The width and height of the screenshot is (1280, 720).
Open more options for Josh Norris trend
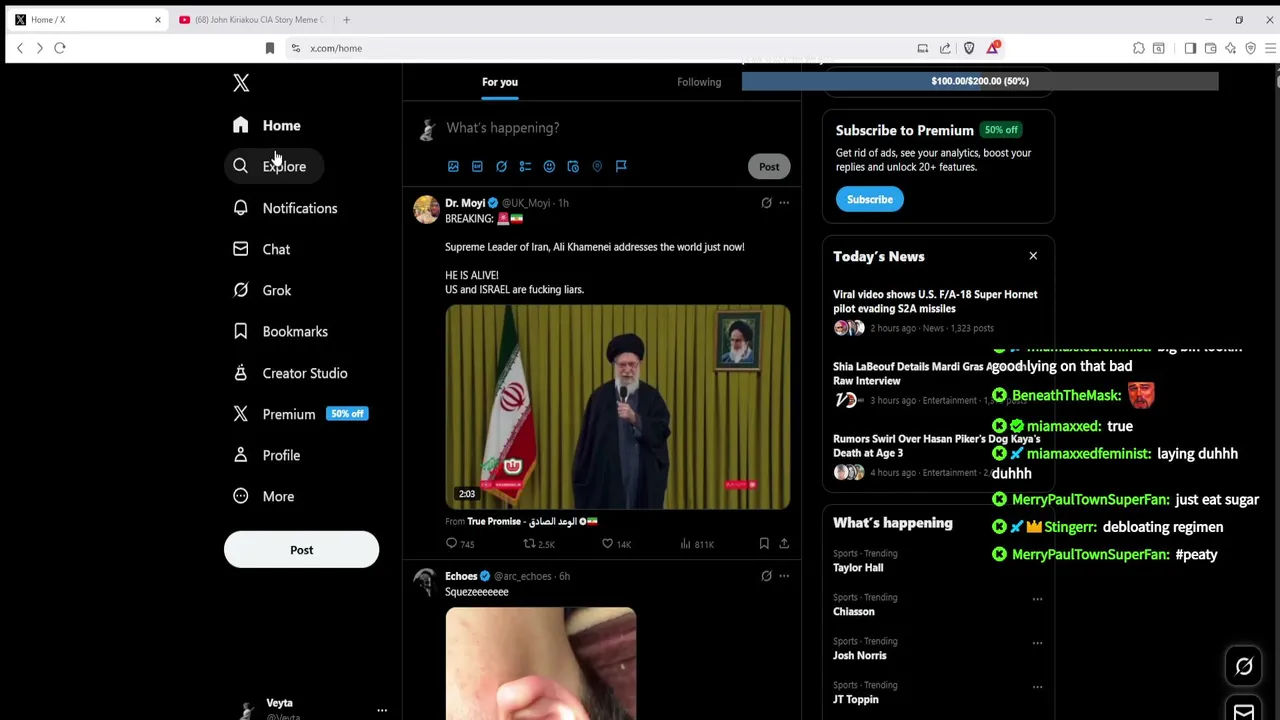pos(1037,643)
